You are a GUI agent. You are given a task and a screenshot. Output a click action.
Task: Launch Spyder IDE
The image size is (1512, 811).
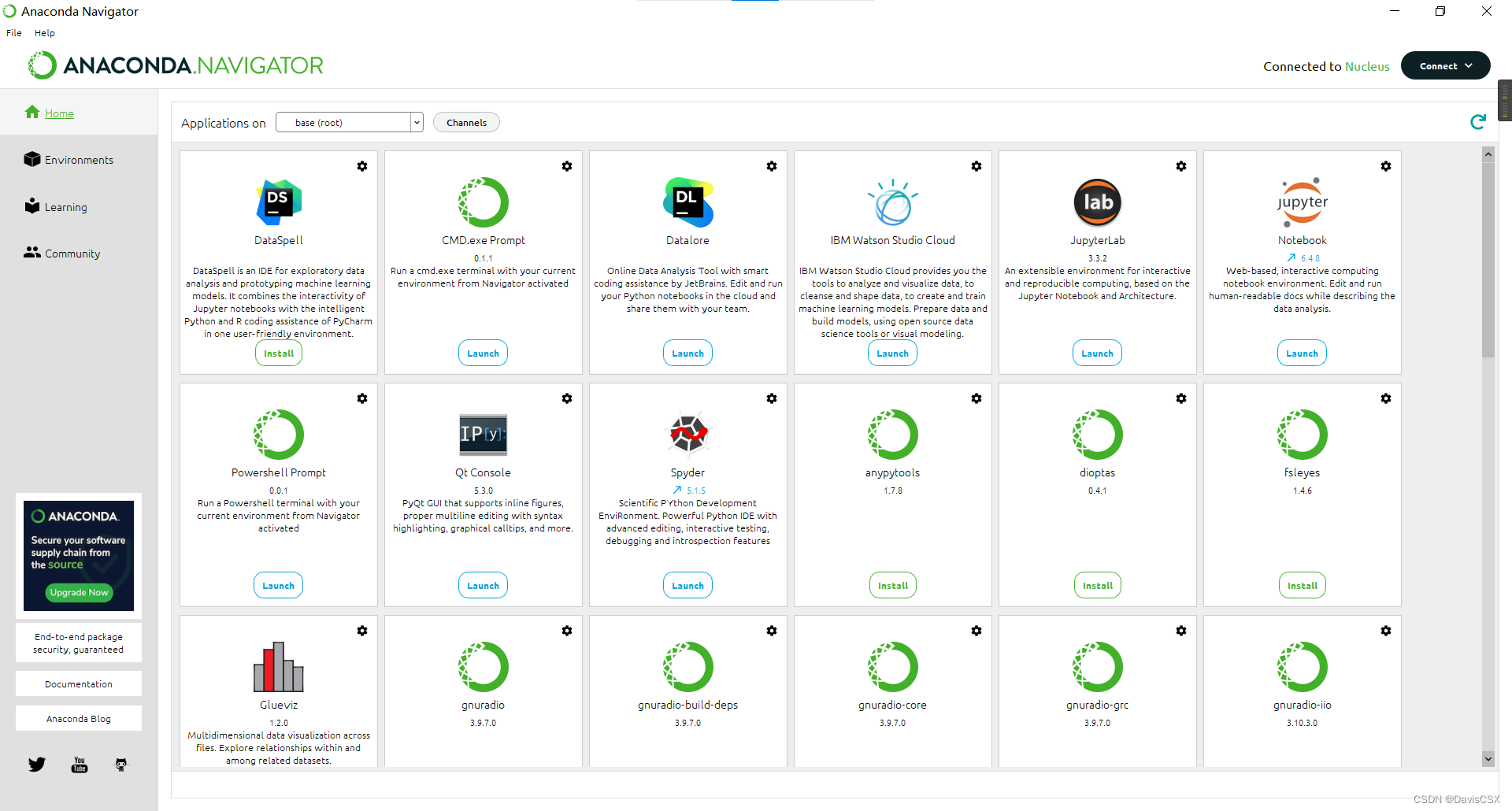click(x=688, y=586)
